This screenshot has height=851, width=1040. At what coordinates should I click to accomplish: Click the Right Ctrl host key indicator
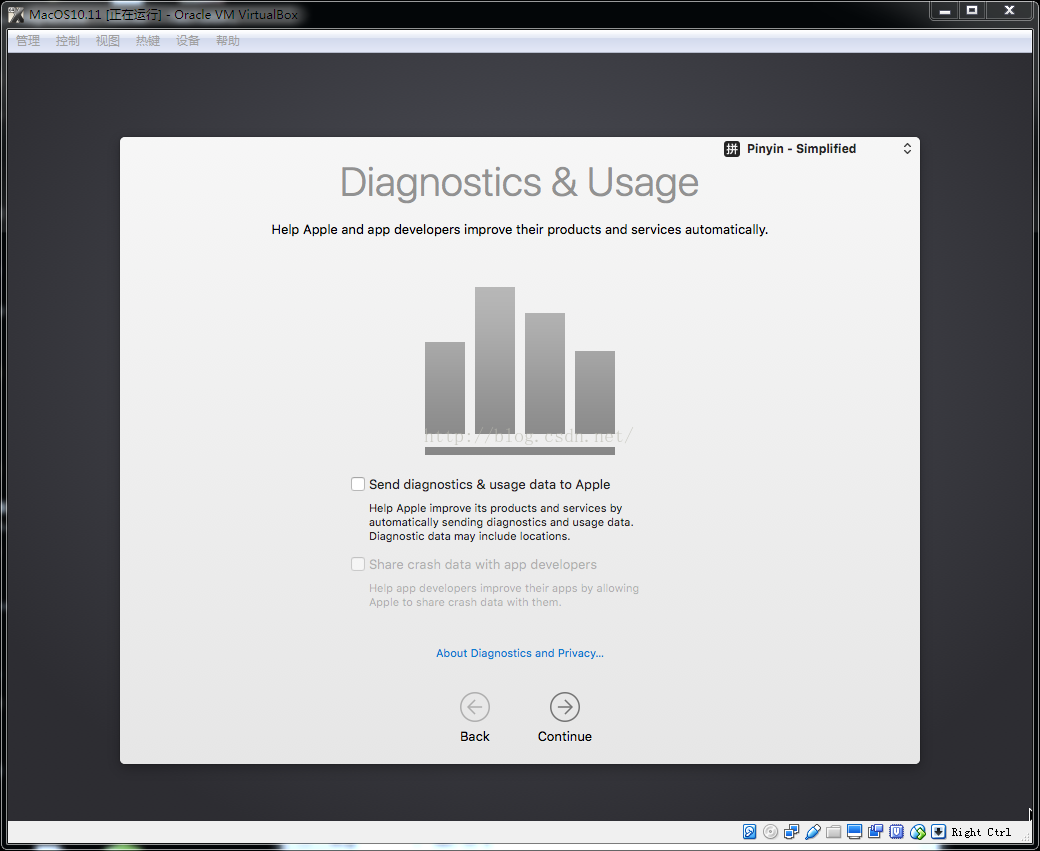click(981, 832)
